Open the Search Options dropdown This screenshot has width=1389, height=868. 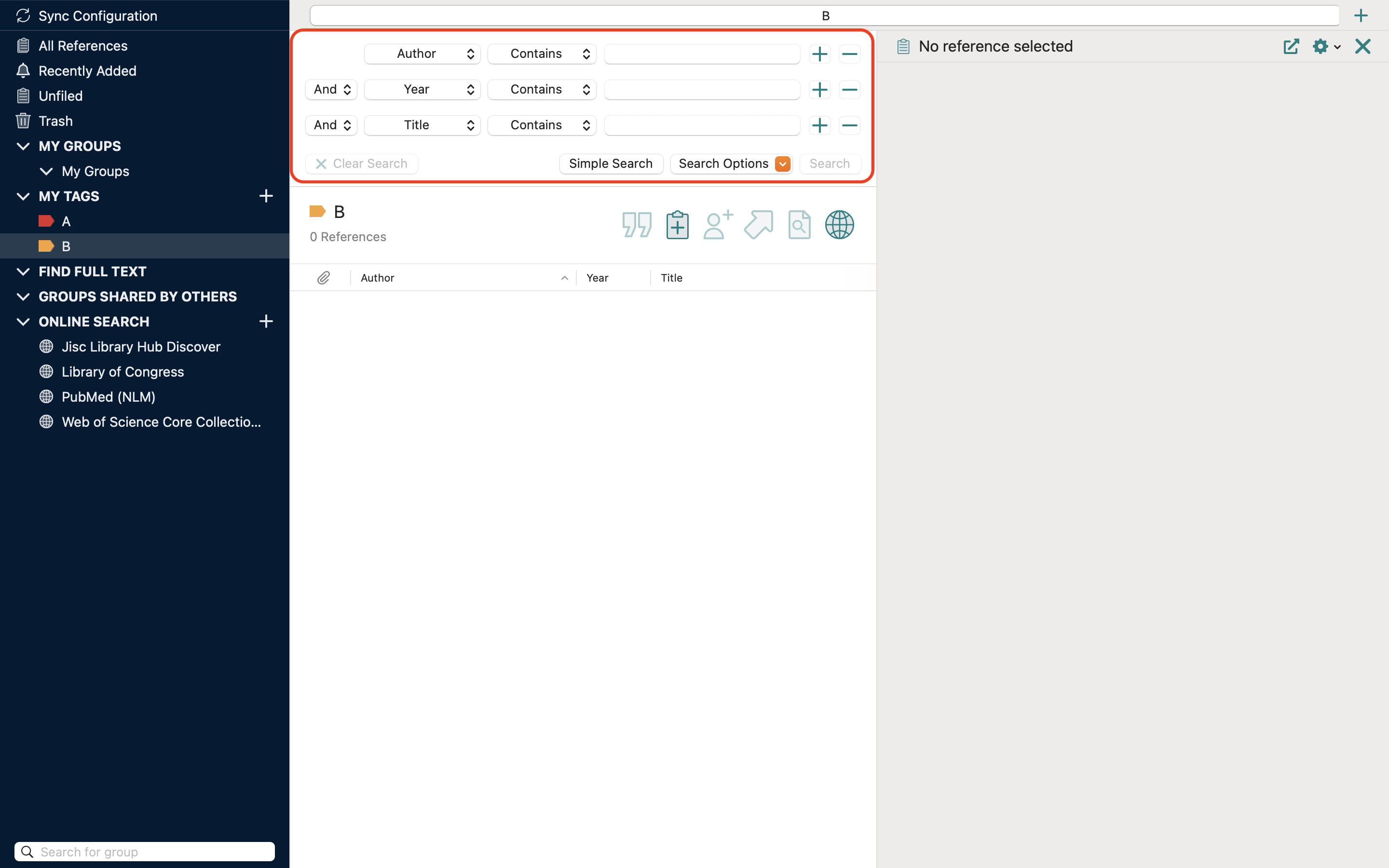pos(731,163)
